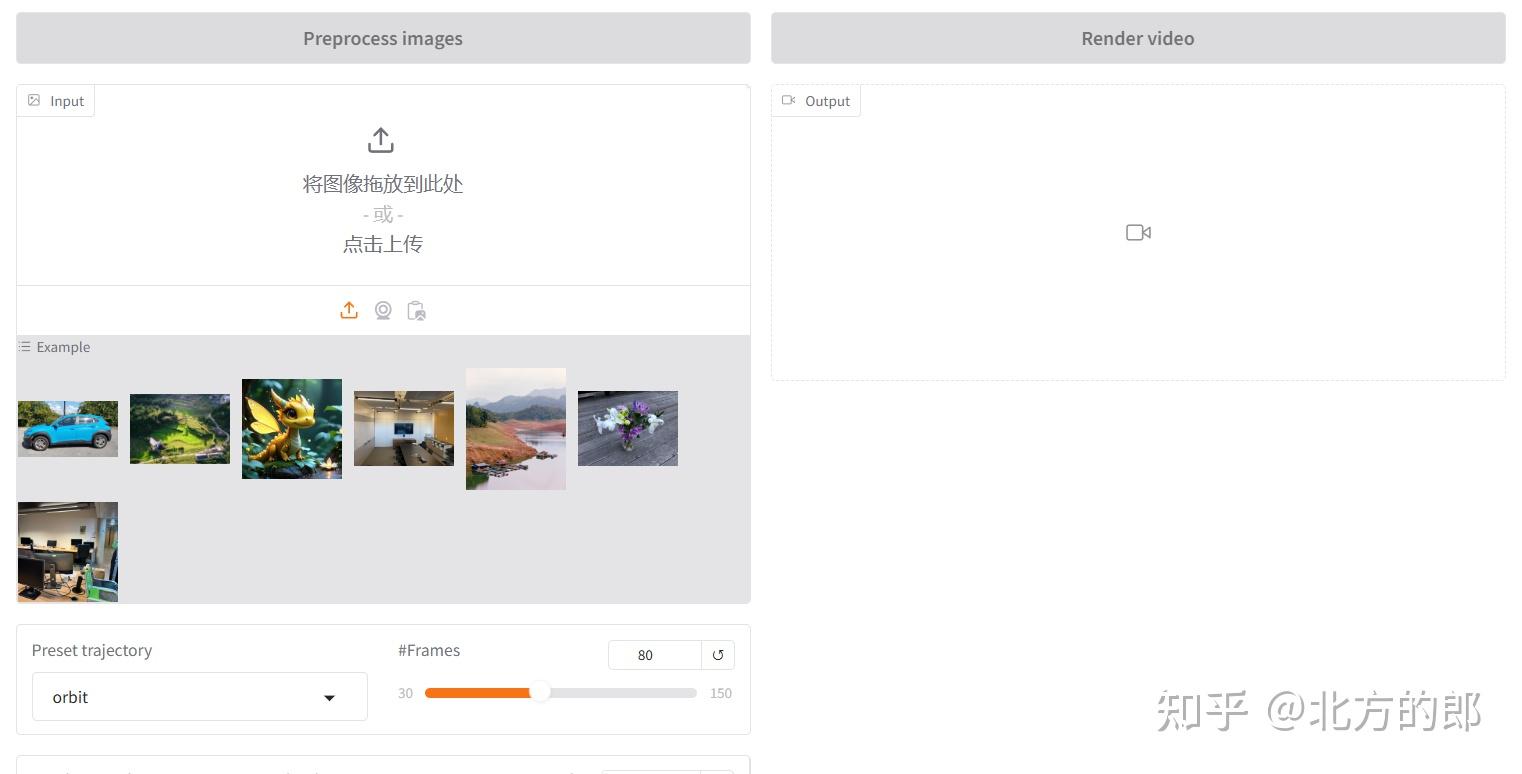The width and height of the screenshot is (1522, 774).
Task: Click the upload arrow in Input area
Action: (x=381, y=140)
